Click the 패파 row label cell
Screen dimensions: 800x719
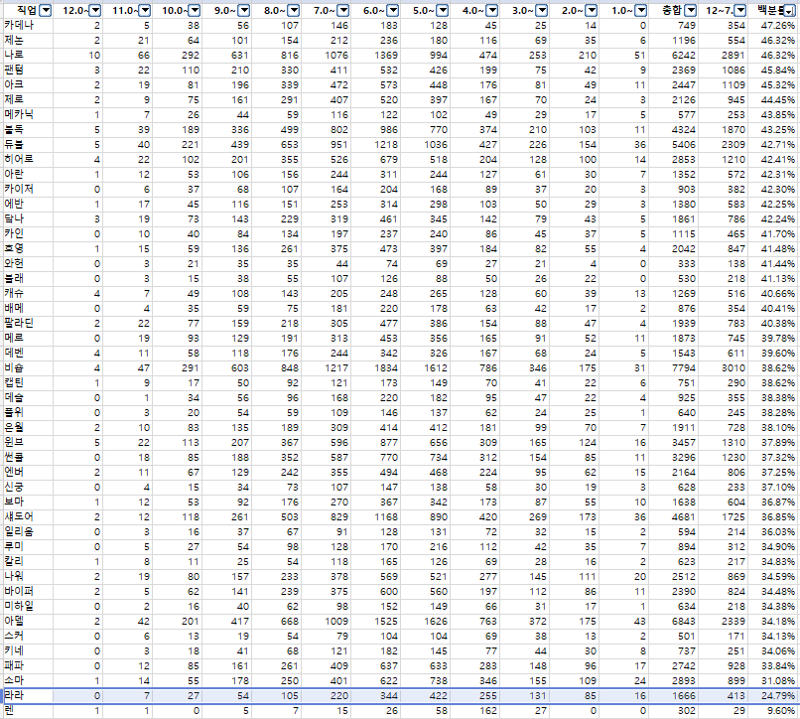click(x=28, y=666)
